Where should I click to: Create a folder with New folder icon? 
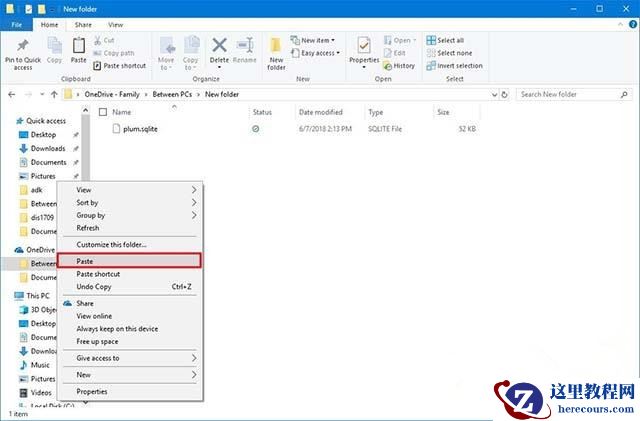click(x=276, y=45)
